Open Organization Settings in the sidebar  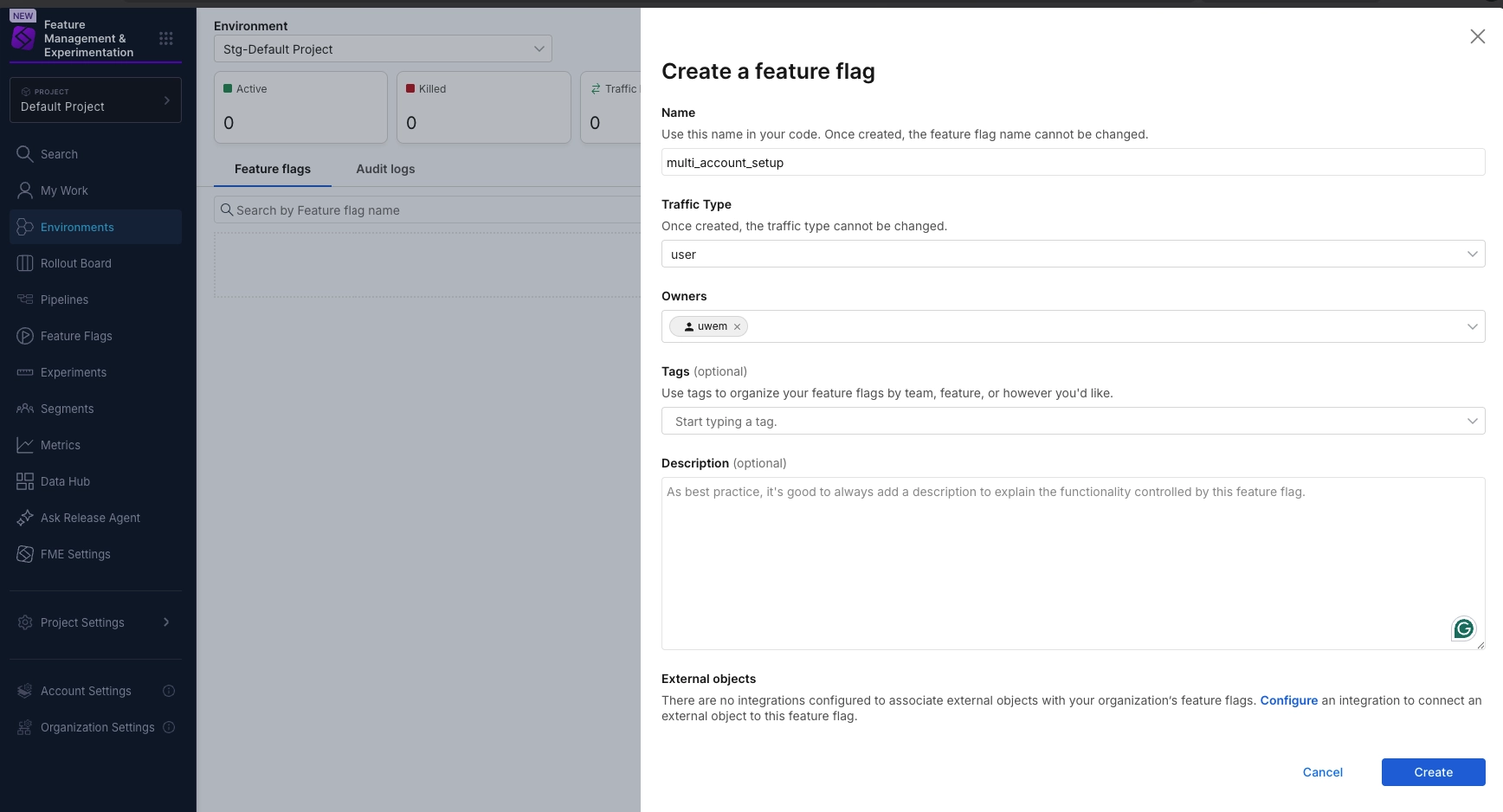pyautogui.click(x=97, y=727)
